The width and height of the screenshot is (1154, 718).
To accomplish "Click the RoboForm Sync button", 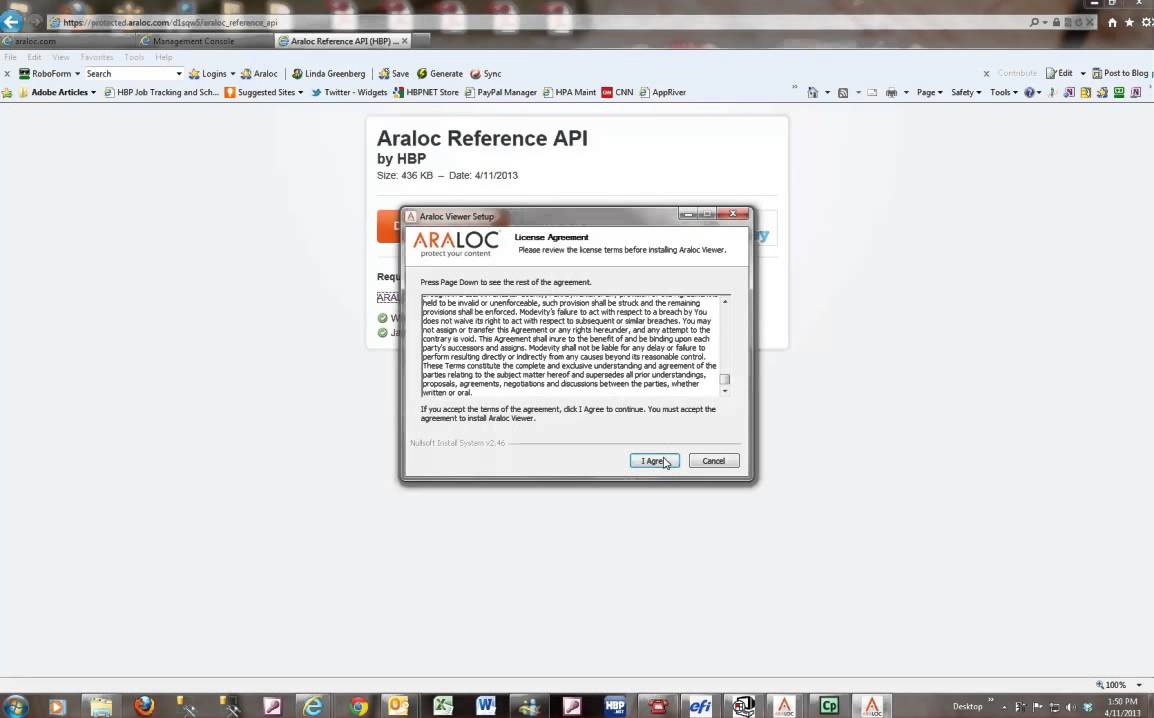I will click(486, 74).
